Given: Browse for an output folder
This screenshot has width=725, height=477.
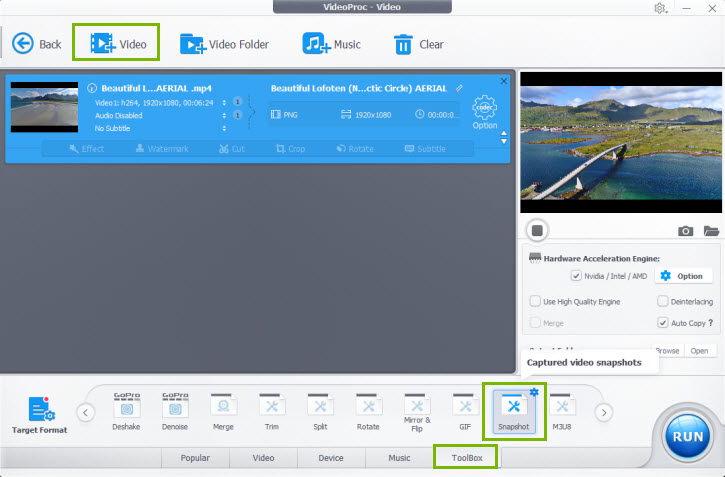Looking at the screenshot, I should pos(668,351).
